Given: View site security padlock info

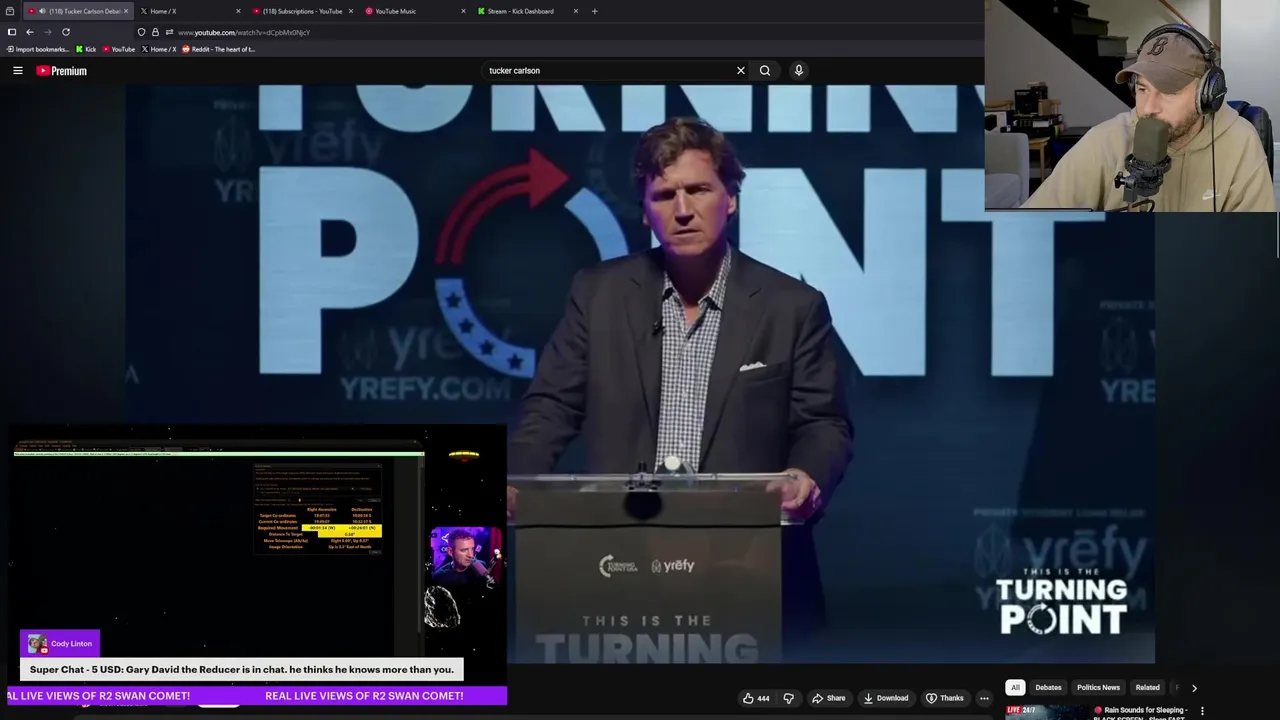Looking at the screenshot, I should click(155, 32).
